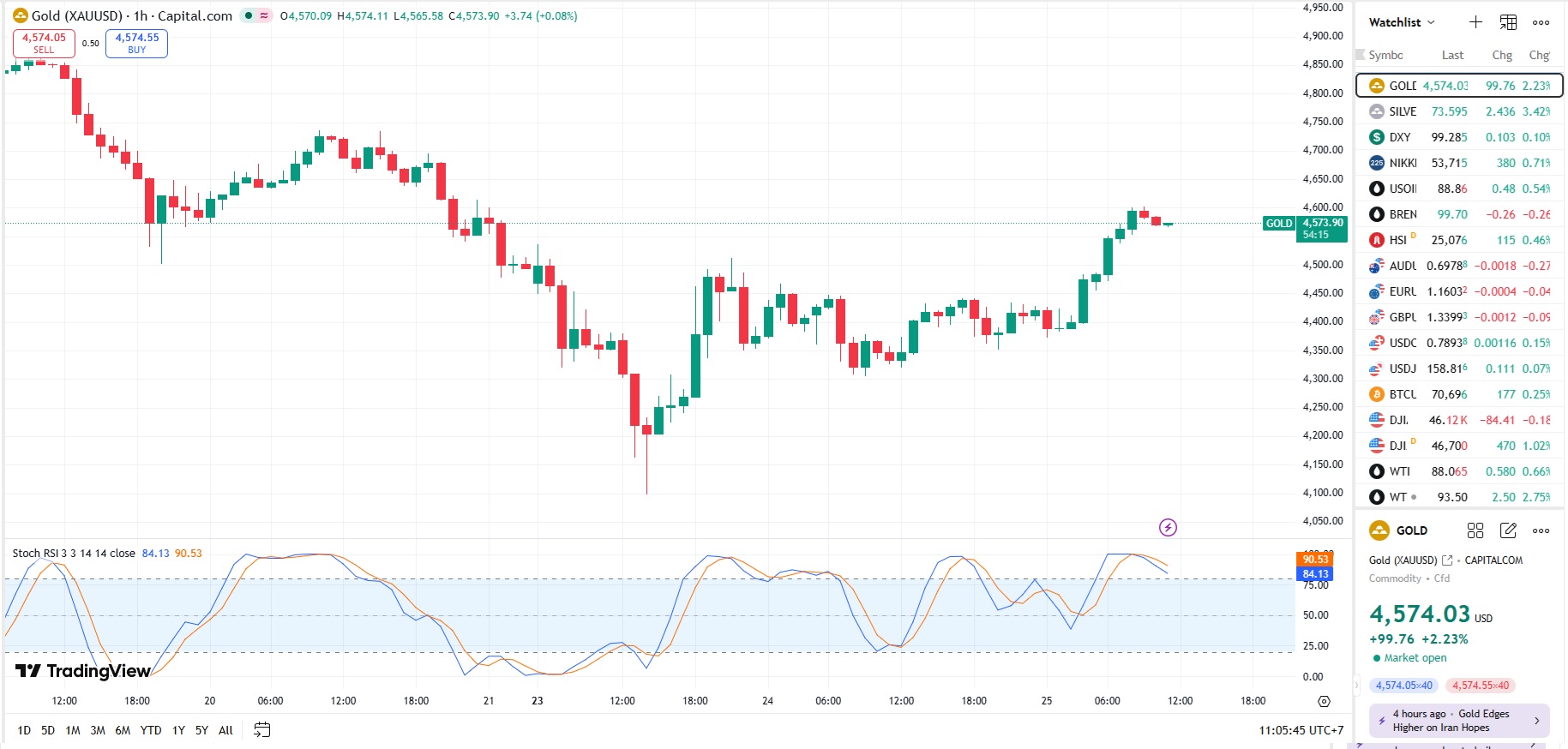The height and width of the screenshot is (749, 1568).
Task: Click the chart settings gear near time axis
Action: point(1324,701)
